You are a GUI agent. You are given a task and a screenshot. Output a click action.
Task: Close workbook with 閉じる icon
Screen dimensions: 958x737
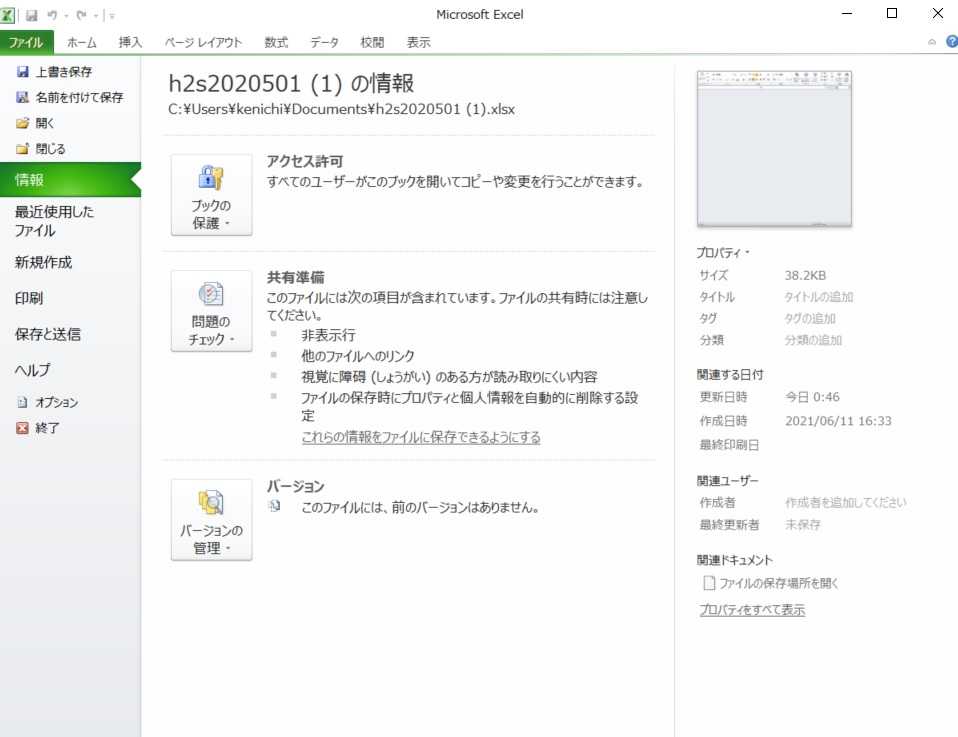23,149
